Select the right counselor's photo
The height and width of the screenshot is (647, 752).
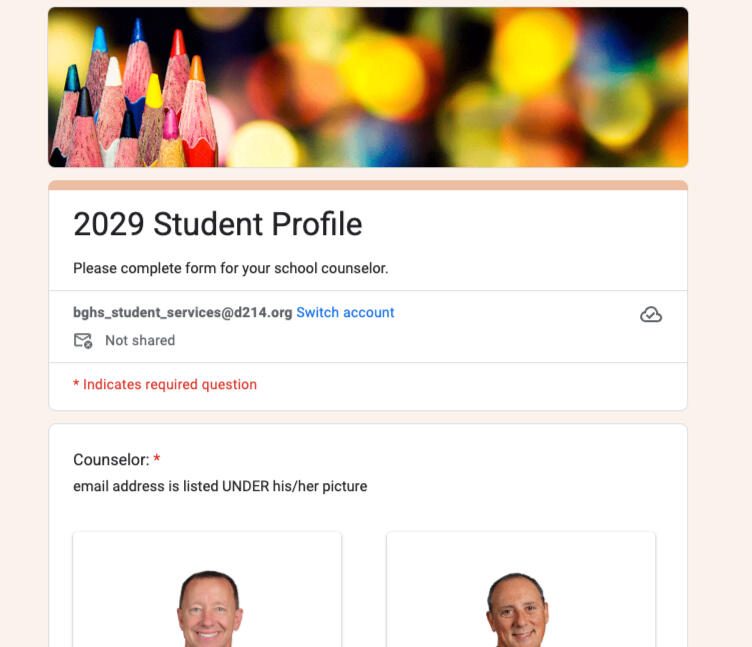517,608
